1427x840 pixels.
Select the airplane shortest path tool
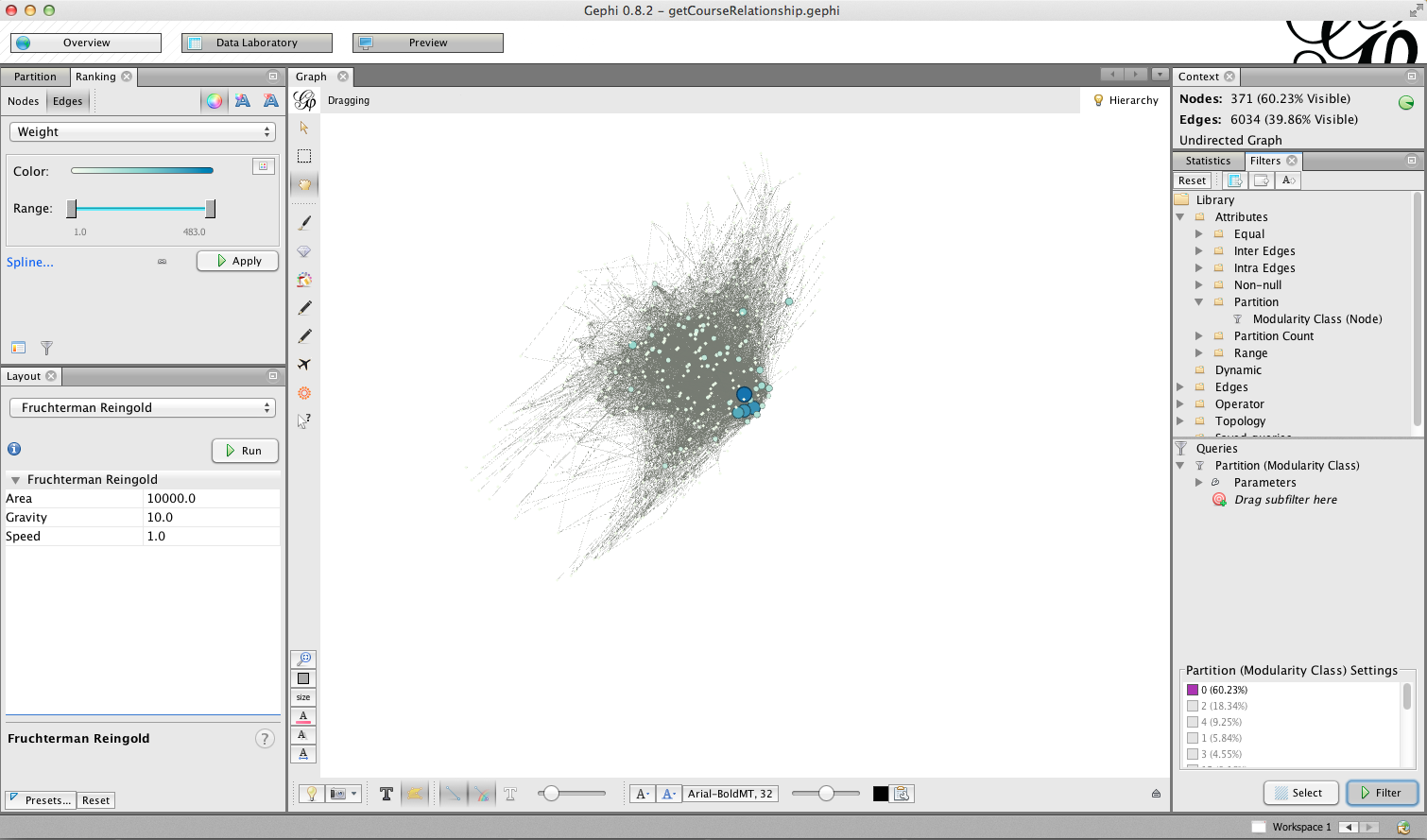(x=304, y=365)
